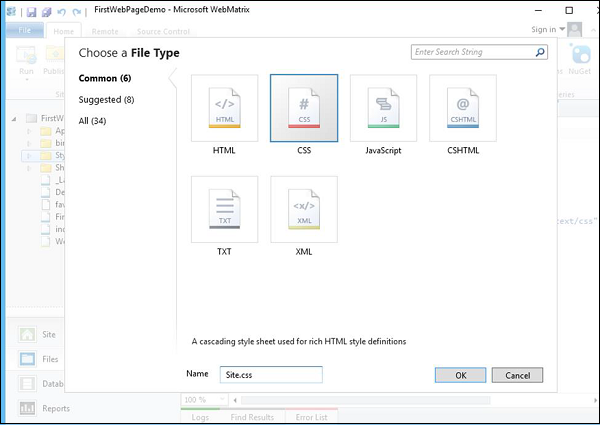This screenshot has height=425, width=600.
Task: Click the search magnifier icon
Action: click(x=540, y=52)
